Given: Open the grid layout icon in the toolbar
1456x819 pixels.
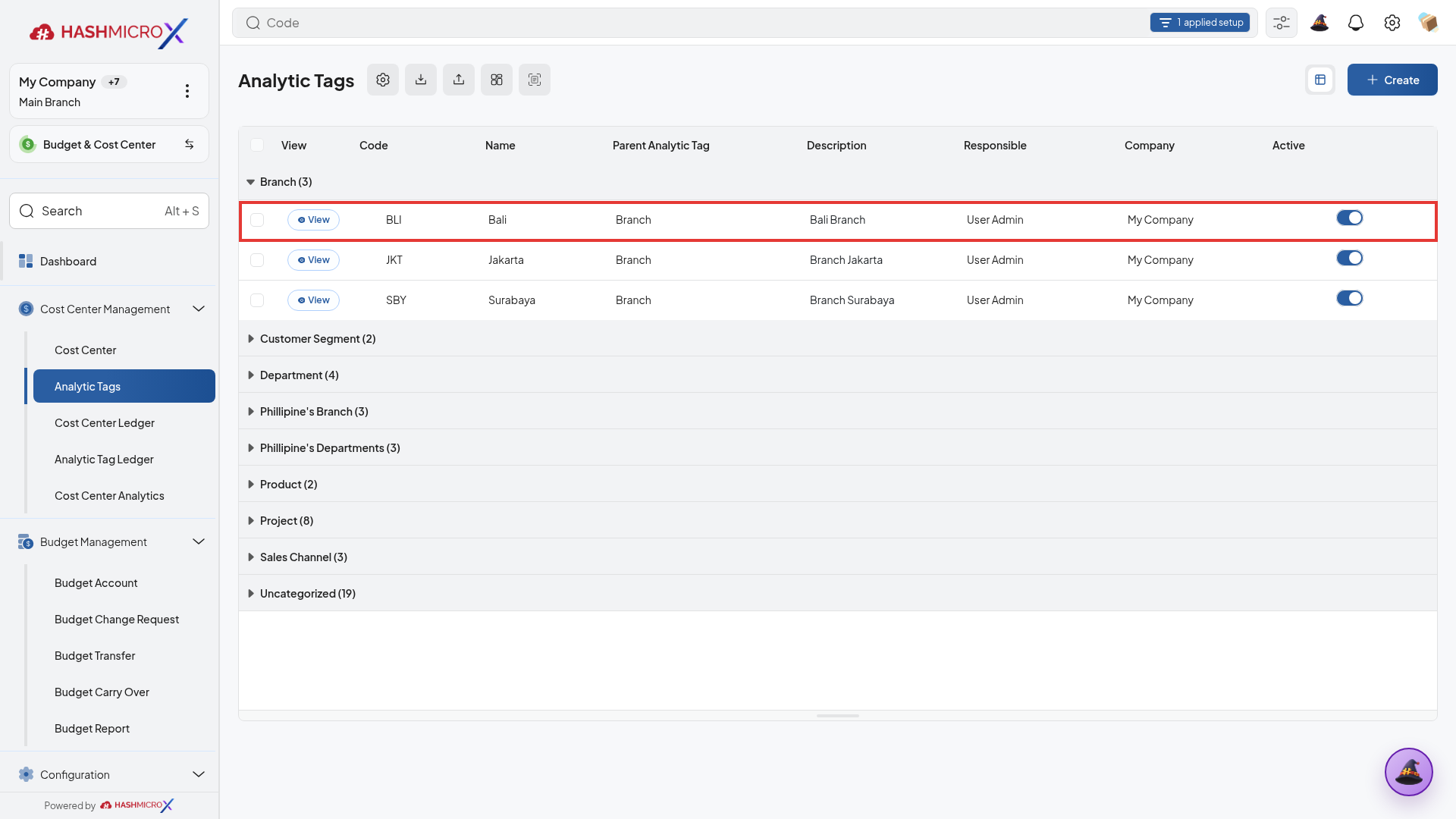Looking at the screenshot, I should pyautogui.click(x=497, y=80).
